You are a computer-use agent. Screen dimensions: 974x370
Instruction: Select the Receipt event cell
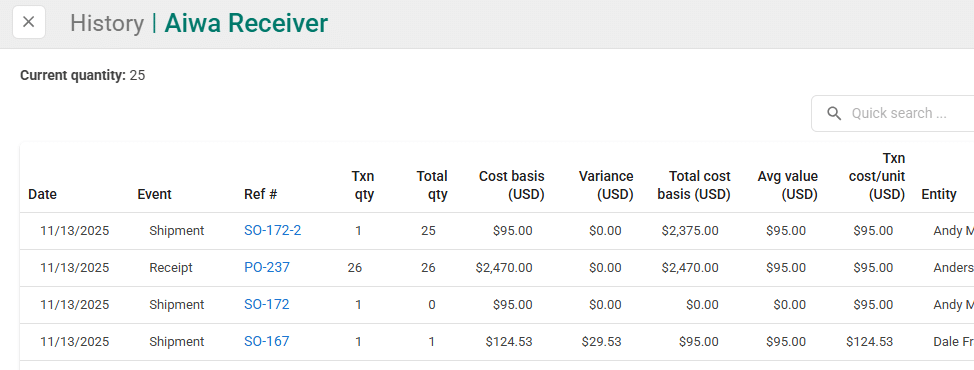171,268
